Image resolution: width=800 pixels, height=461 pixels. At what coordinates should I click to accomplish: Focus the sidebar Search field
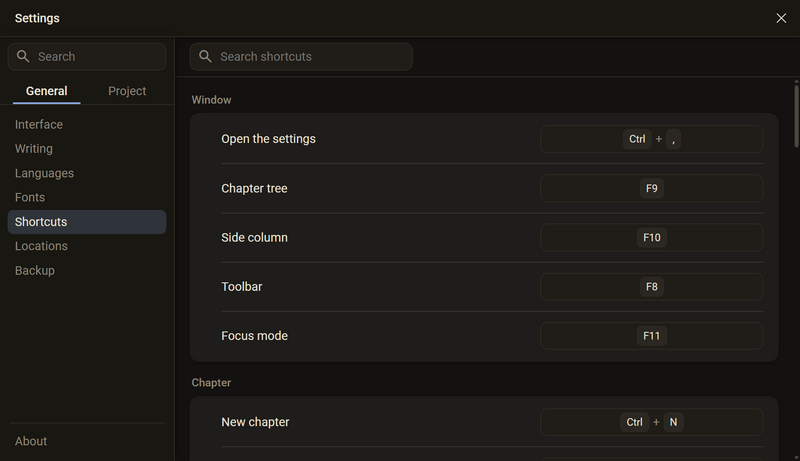[87, 57]
